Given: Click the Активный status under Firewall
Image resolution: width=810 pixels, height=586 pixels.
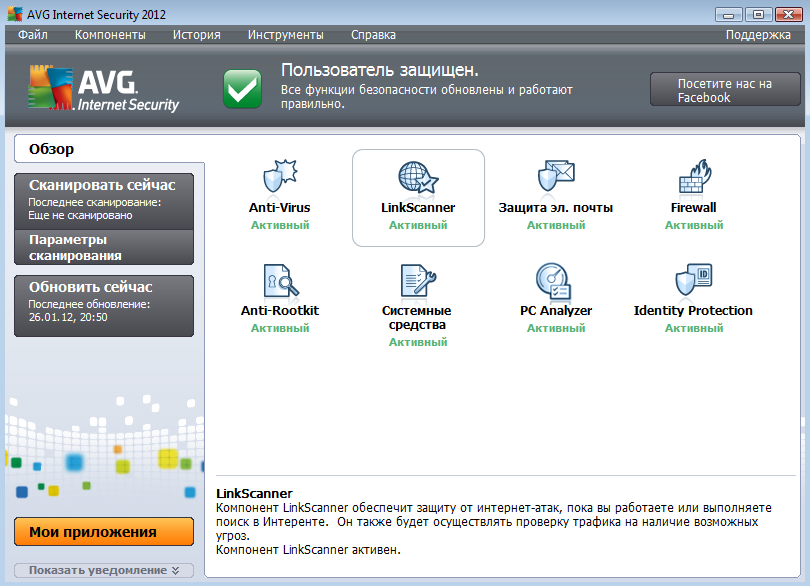Looking at the screenshot, I should click(x=694, y=225).
